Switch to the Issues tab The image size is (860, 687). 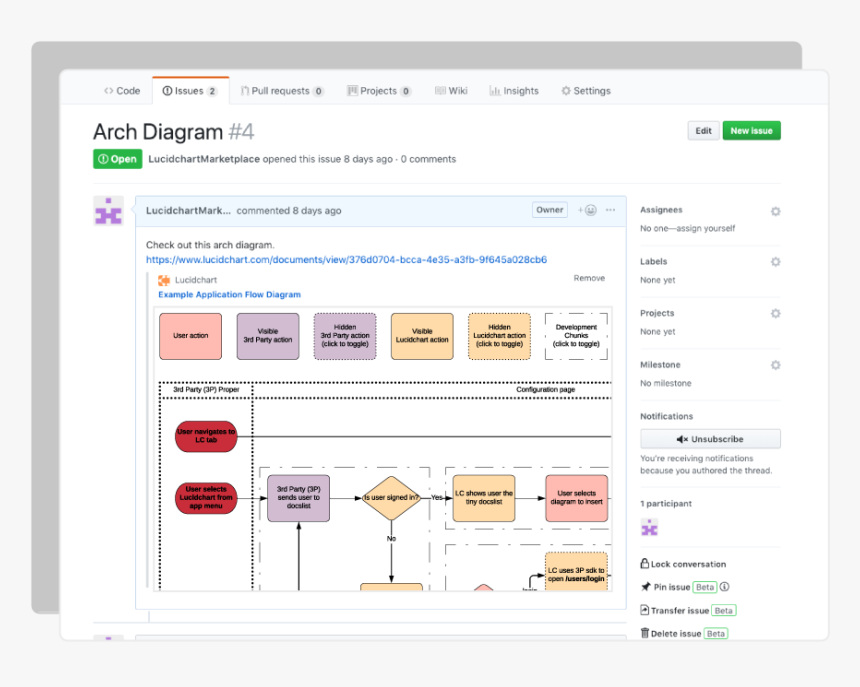coord(190,91)
